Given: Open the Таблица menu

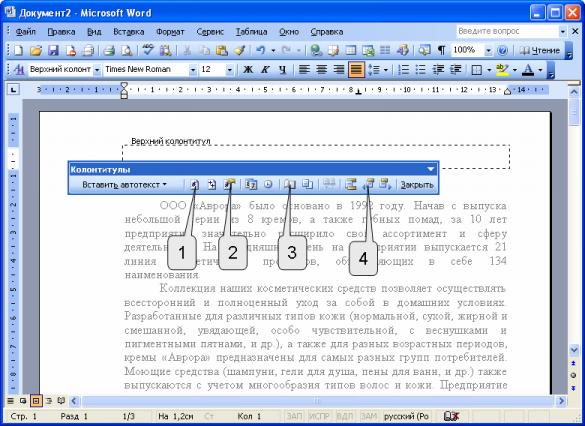Looking at the screenshot, I should click(251, 32).
